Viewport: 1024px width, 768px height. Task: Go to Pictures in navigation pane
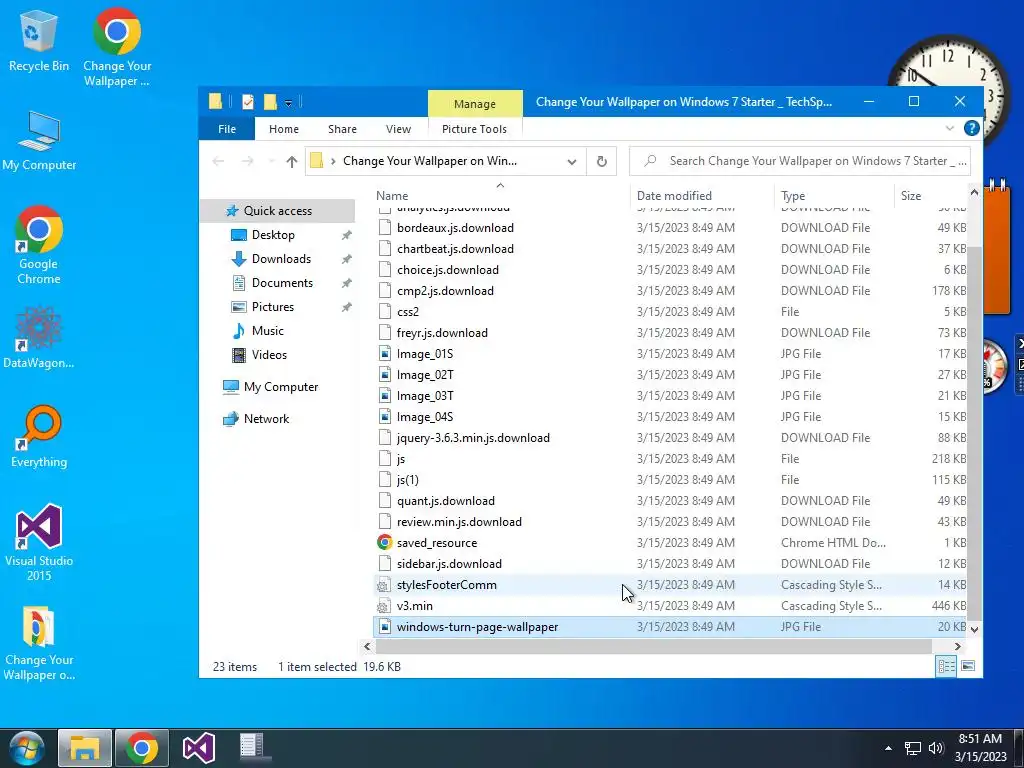[272, 307]
